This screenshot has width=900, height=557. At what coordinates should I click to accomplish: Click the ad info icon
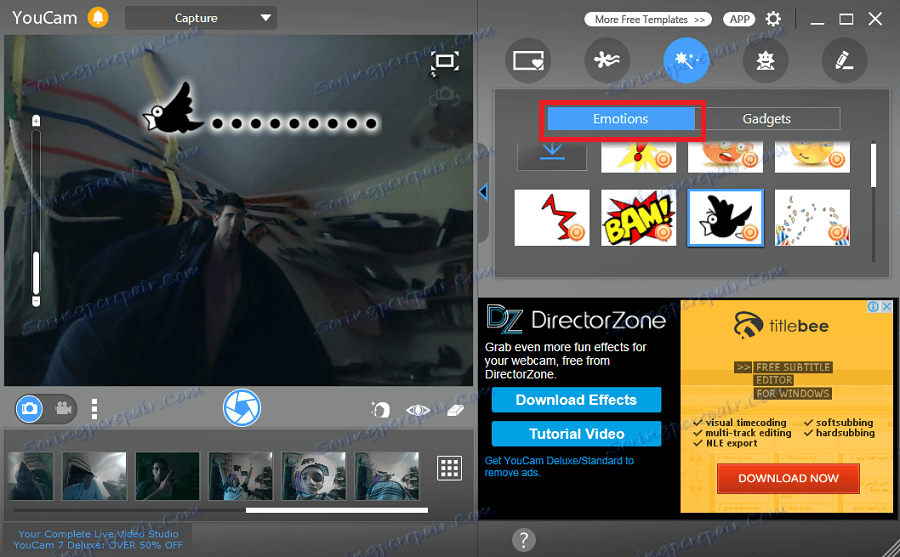pos(873,307)
